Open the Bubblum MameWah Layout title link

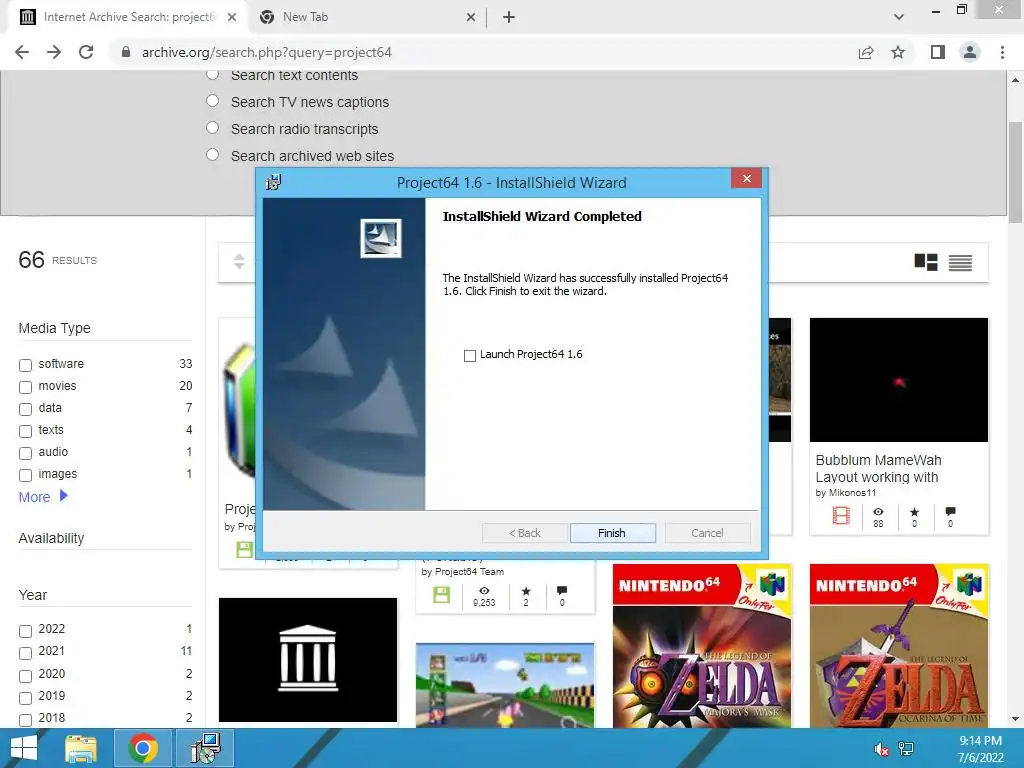point(878,469)
